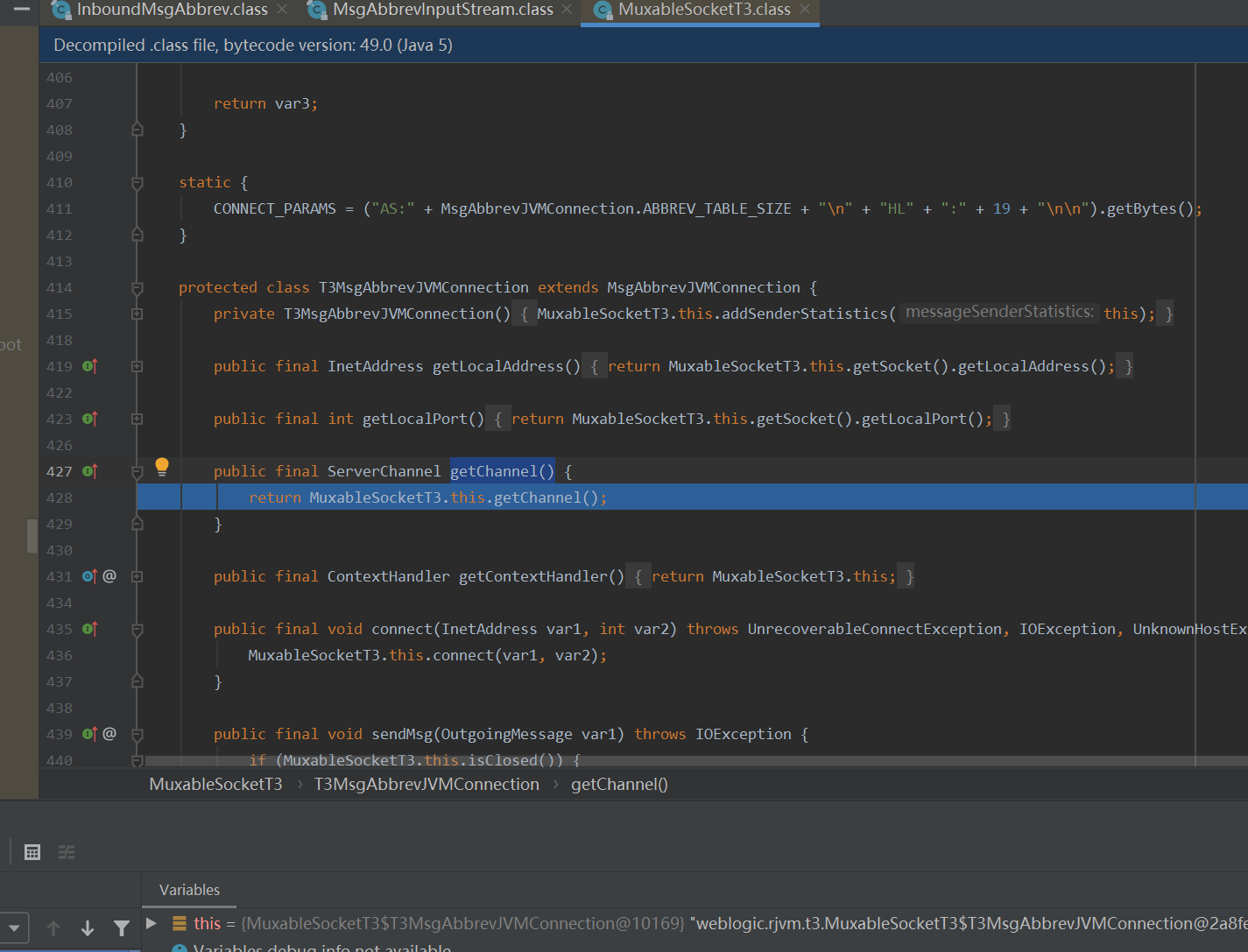Click 'return var3;' statement on line 407
Image resolution: width=1248 pixels, height=952 pixels.
pyautogui.click(x=265, y=103)
